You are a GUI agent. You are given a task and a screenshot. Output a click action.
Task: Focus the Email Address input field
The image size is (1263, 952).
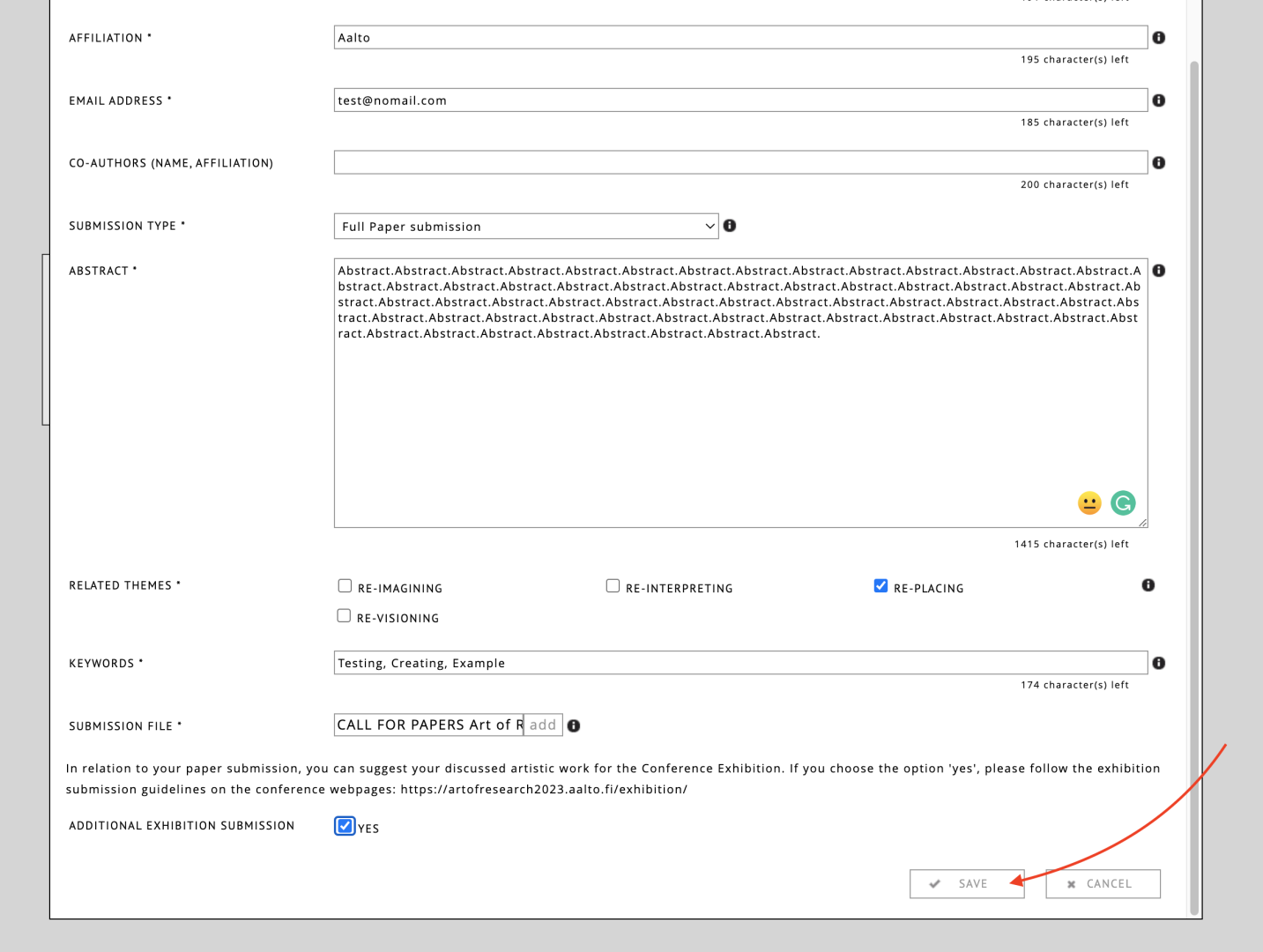pos(740,100)
